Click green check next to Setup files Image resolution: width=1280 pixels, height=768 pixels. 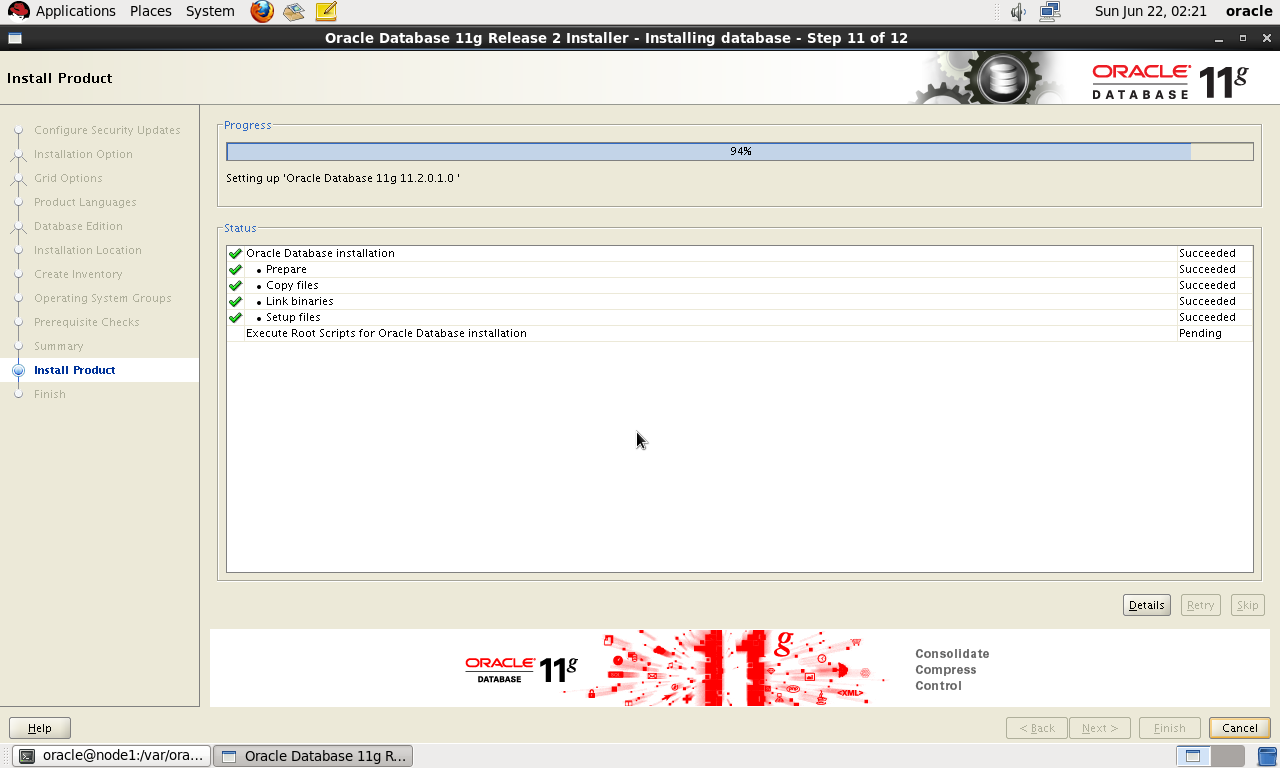coord(235,318)
